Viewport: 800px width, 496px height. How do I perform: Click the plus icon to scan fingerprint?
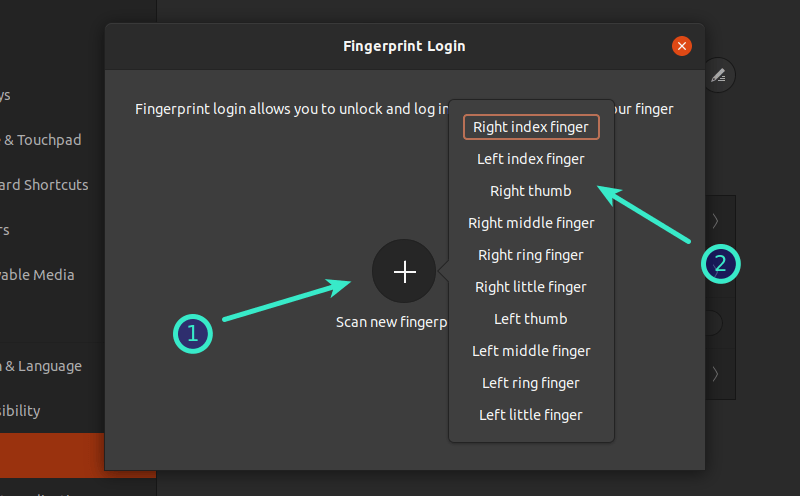(x=404, y=272)
